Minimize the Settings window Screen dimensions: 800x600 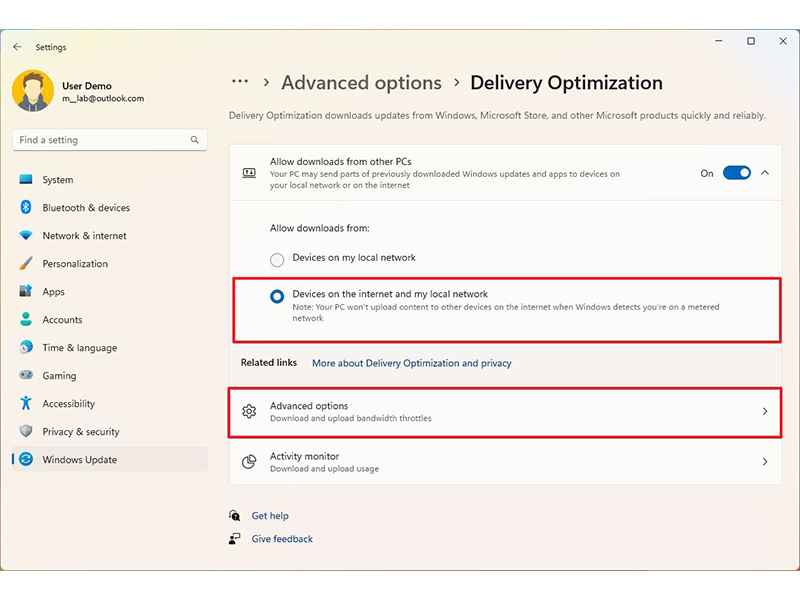tap(719, 41)
